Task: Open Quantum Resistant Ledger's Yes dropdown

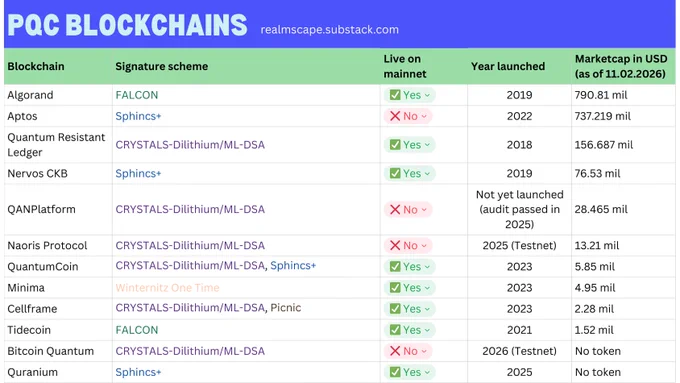Action: click(409, 145)
